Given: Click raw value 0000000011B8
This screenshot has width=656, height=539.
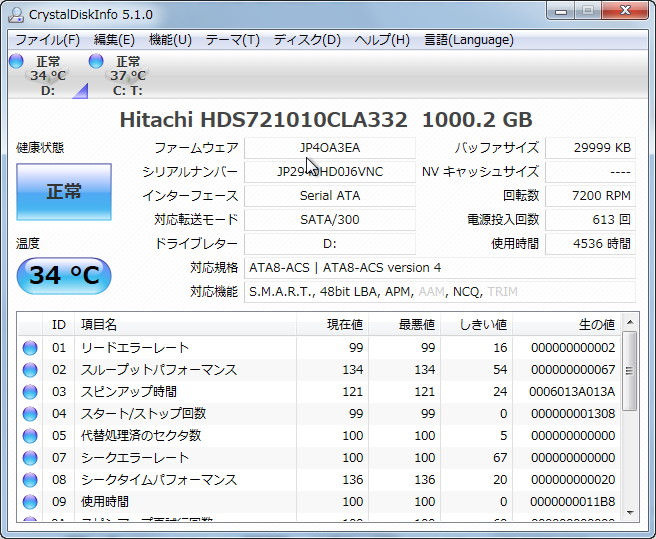Looking at the screenshot, I should click(572, 501).
